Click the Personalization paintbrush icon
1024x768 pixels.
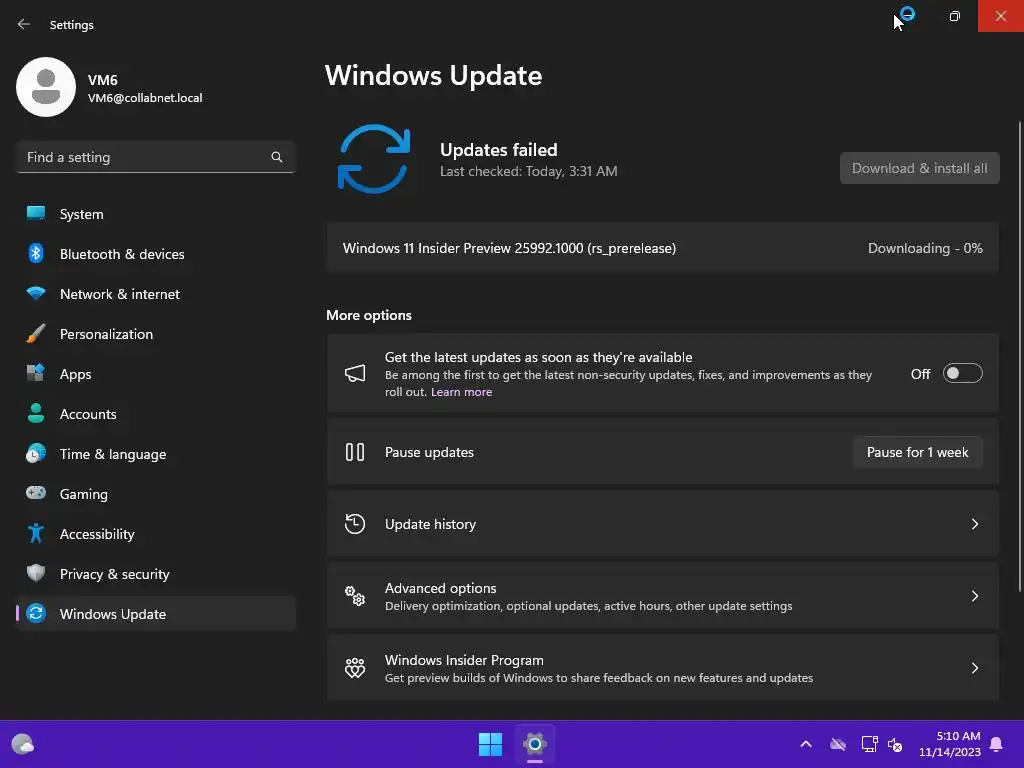[x=36, y=334]
